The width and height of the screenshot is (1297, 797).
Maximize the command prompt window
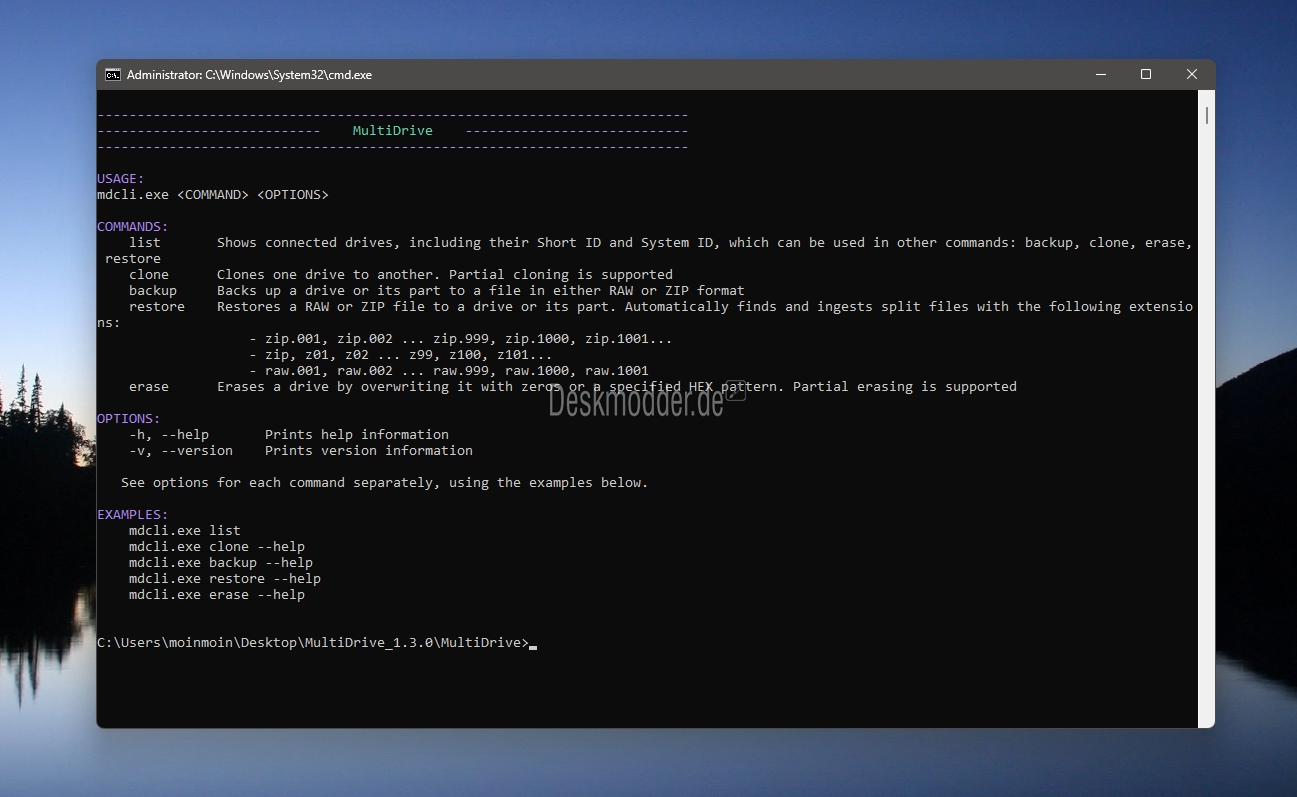point(1146,75)
